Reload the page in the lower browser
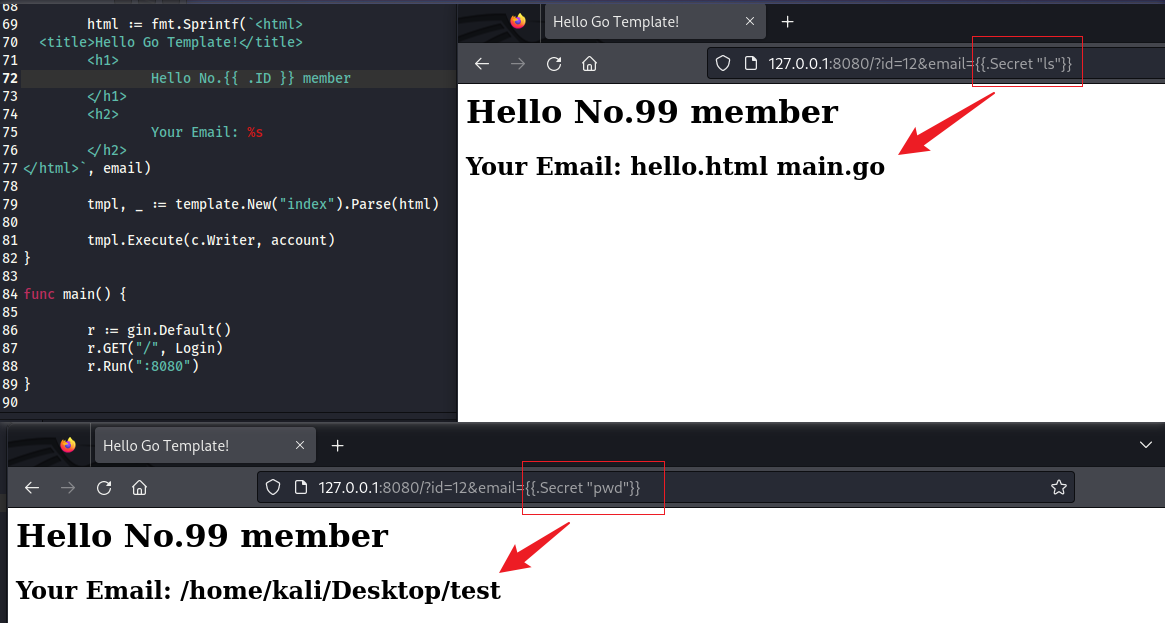 click(x=104, y=488)
